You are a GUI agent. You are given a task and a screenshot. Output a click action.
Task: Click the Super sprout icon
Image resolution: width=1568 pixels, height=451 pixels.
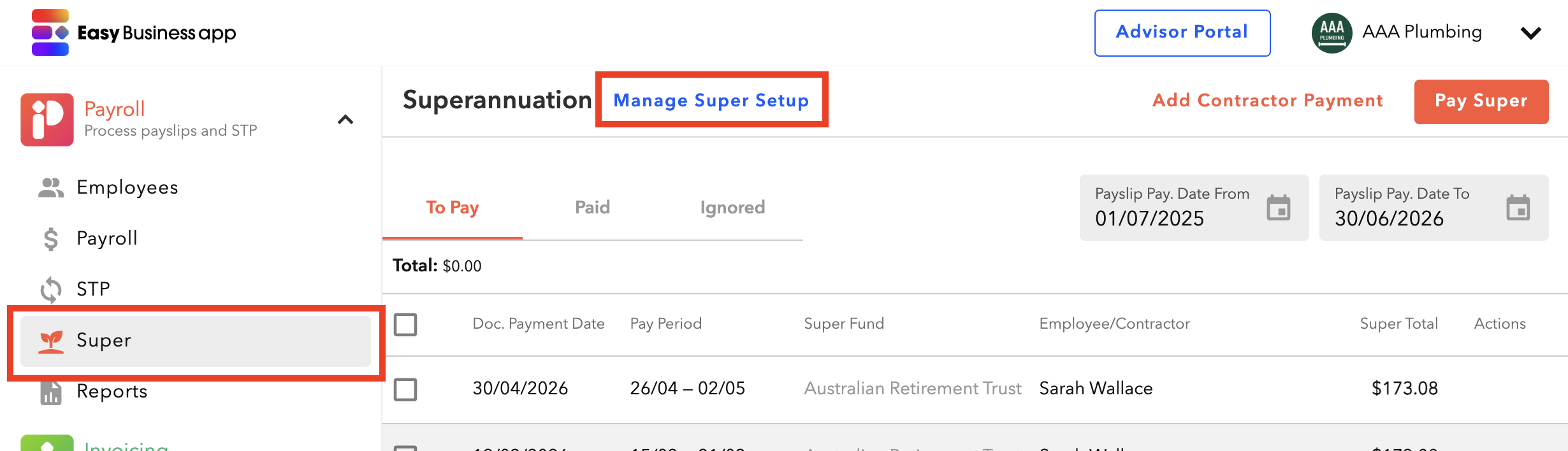click(51, 341)
